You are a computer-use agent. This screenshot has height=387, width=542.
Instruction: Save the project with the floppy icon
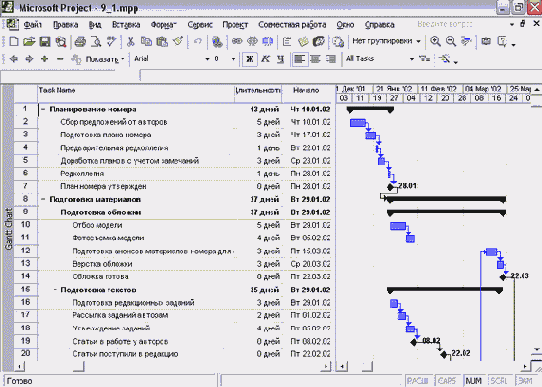(45, 42)
